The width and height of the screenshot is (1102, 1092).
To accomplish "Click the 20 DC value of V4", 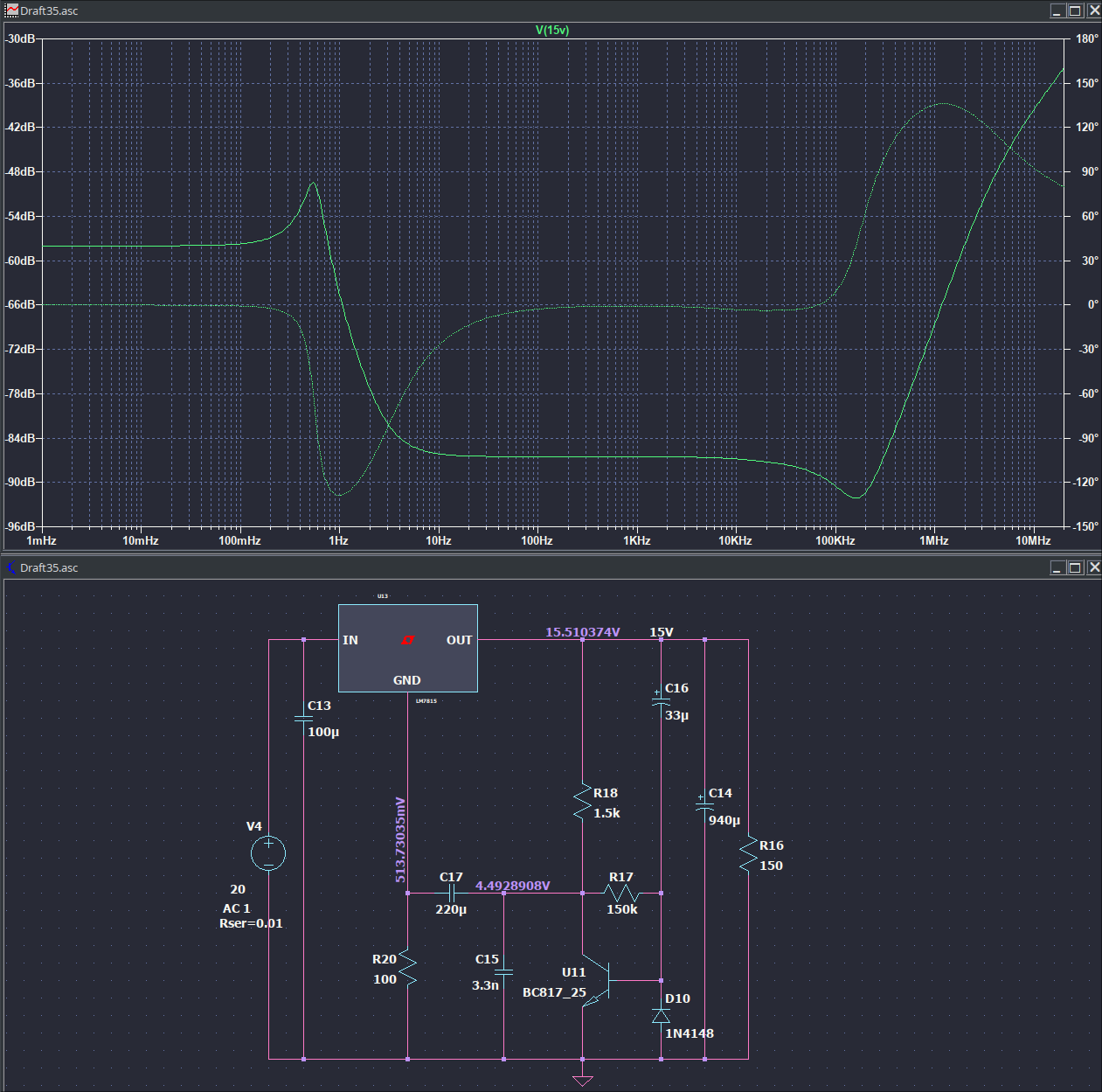I will point(238,889).
